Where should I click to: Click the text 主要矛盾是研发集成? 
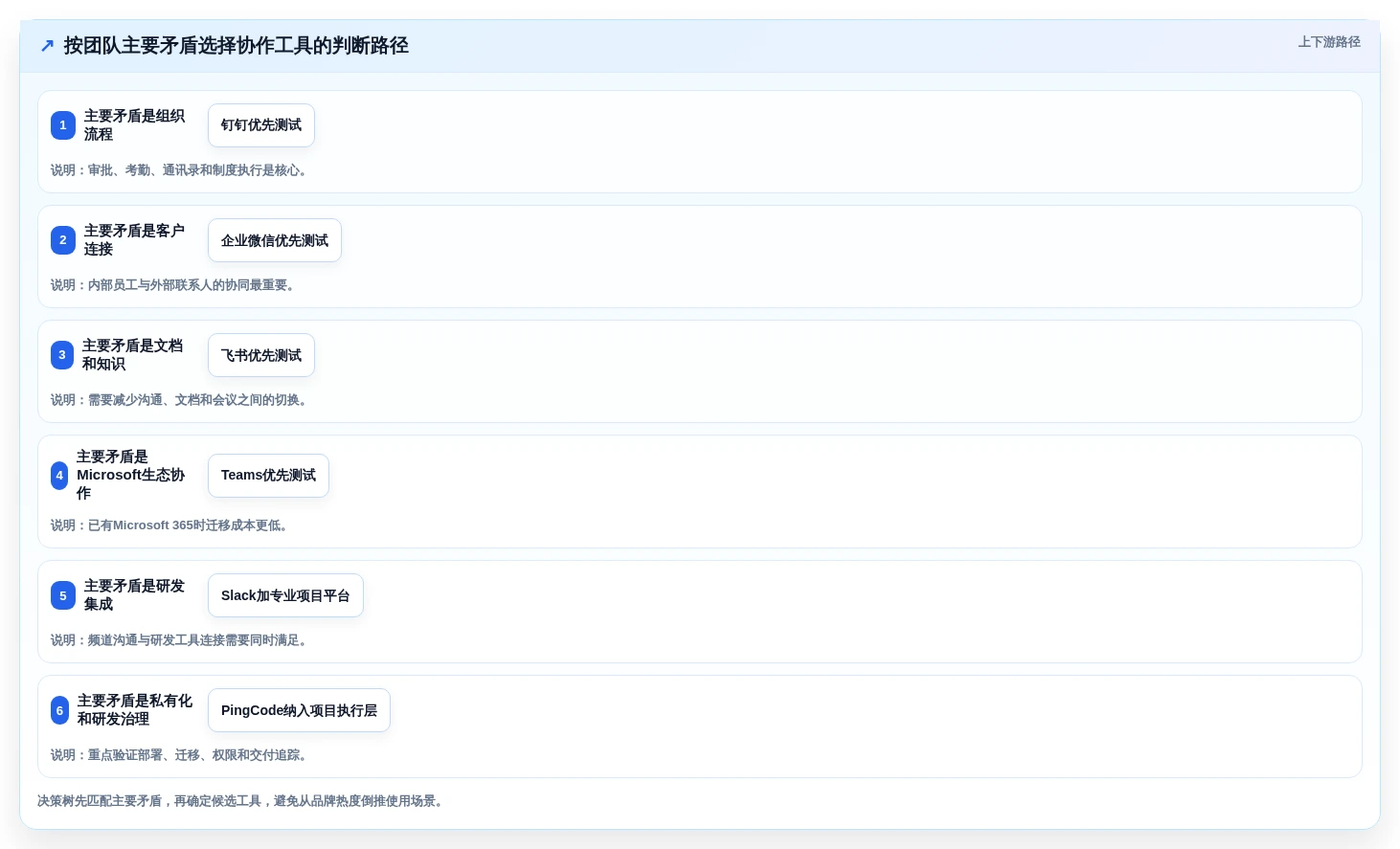[135, 595]
